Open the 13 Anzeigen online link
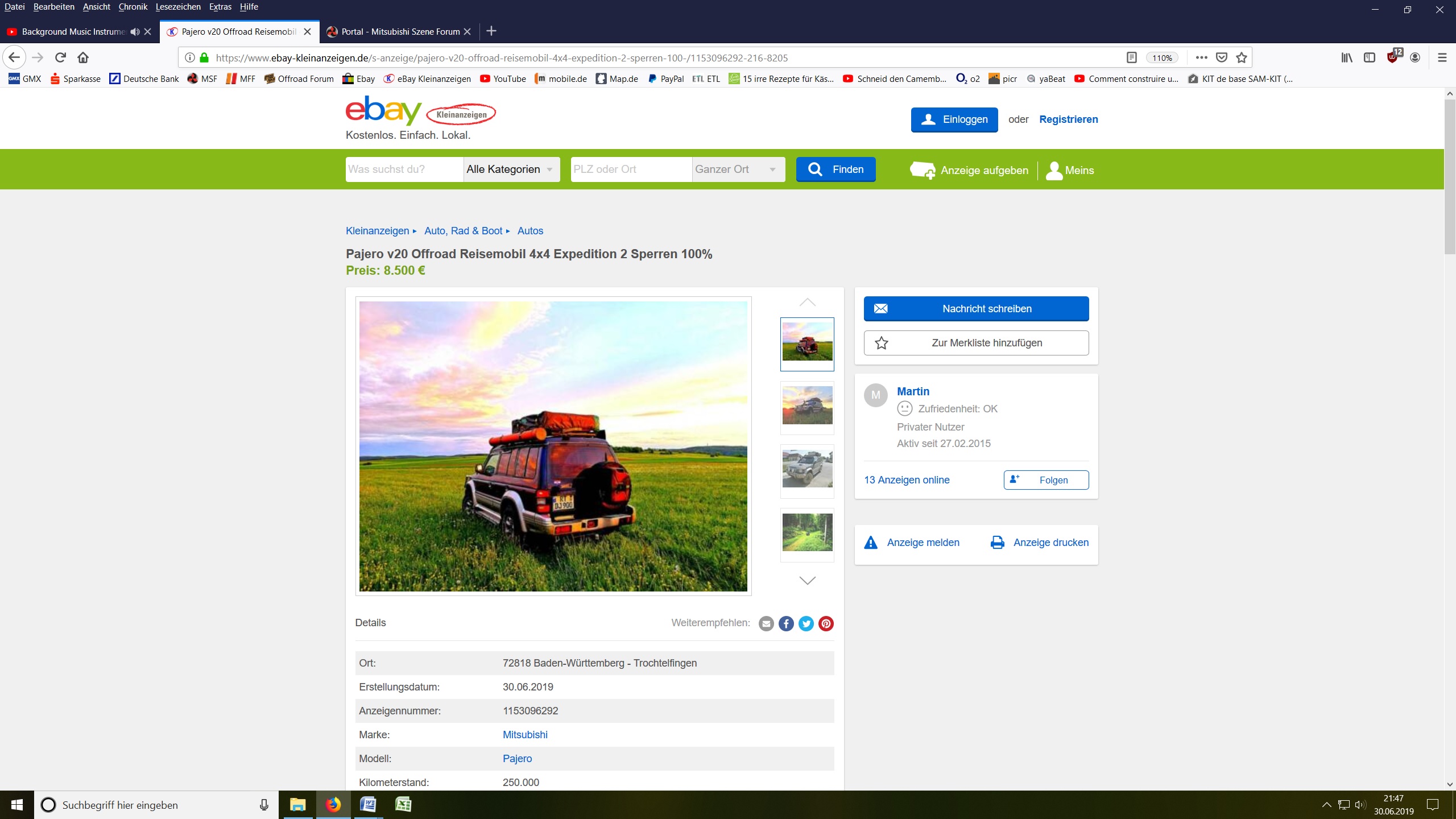Viewport: 1456px width, 819px height. [x=907, y=480]
